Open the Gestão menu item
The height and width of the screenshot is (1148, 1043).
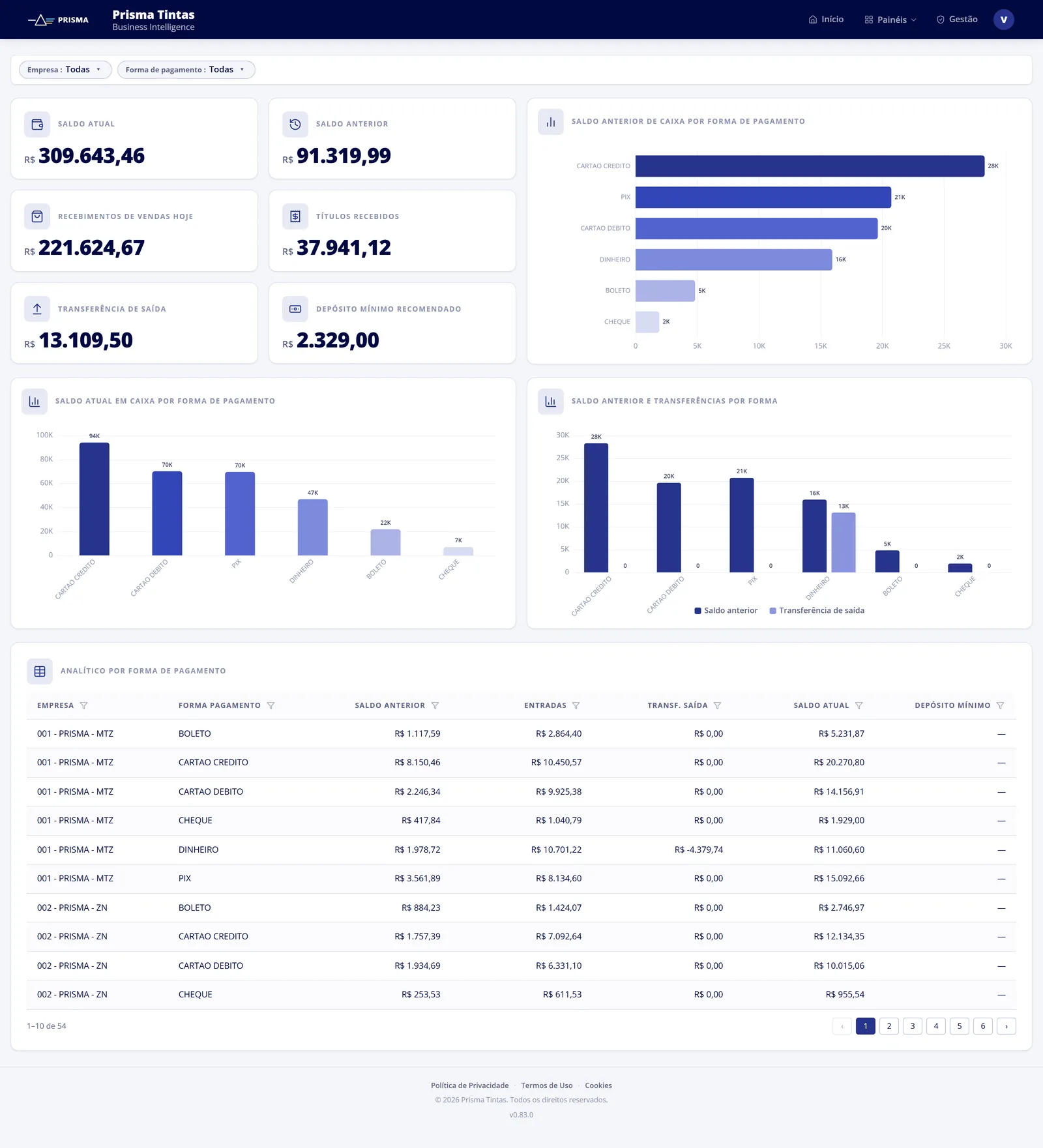(957, 20)
